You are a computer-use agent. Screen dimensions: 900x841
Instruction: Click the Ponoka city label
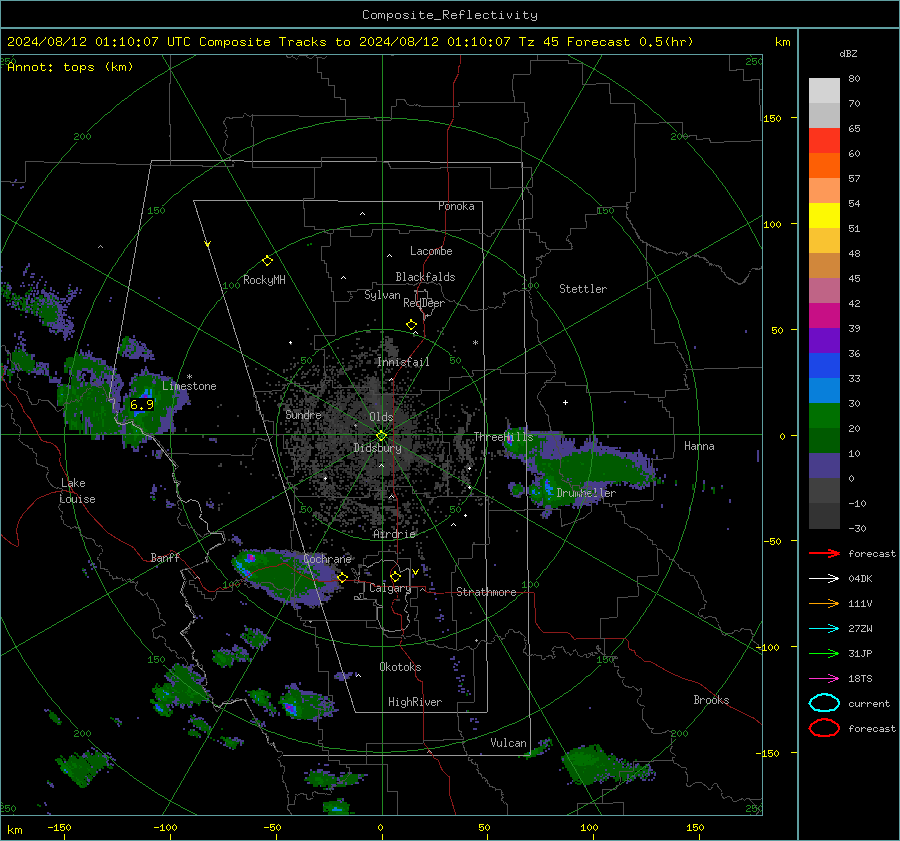coord(456,206)
